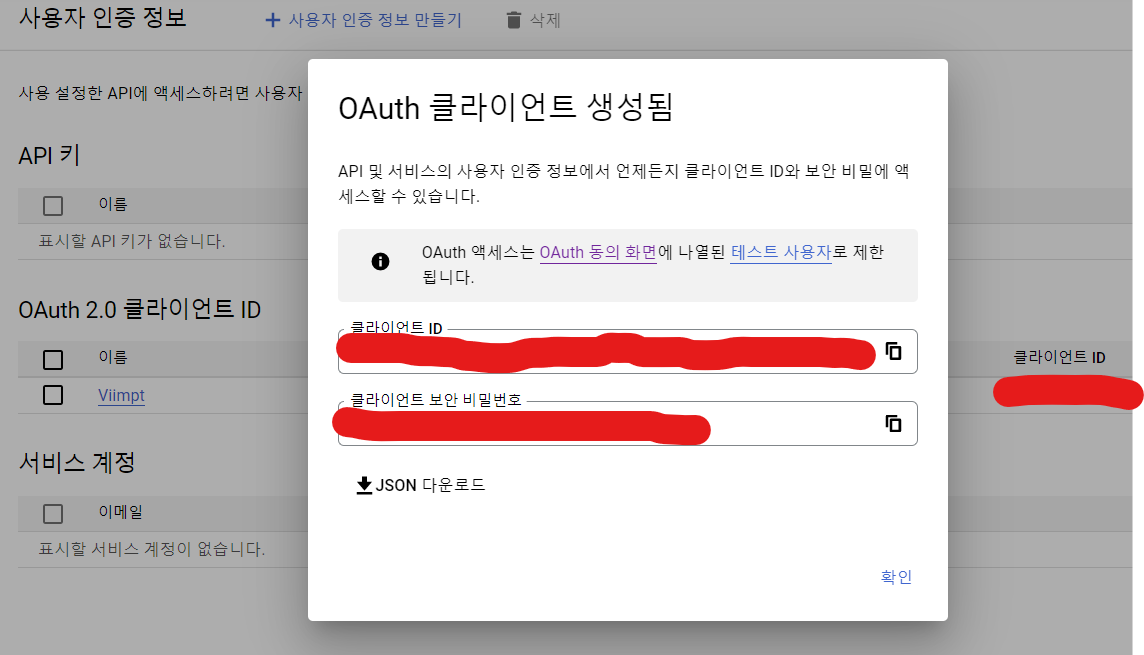
Task: Click the 클라이언트 ID input field
Action: pos(627,352)
